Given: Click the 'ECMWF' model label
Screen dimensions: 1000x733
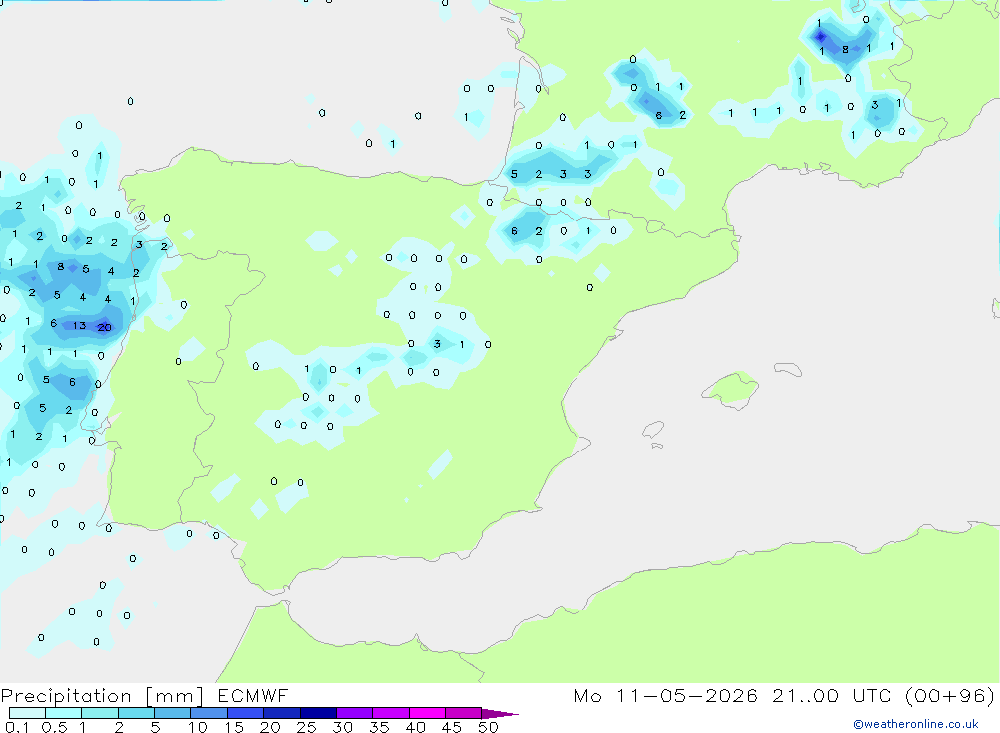Looking at the screenshot, I should pyautogui.click(x=253, y=696).
